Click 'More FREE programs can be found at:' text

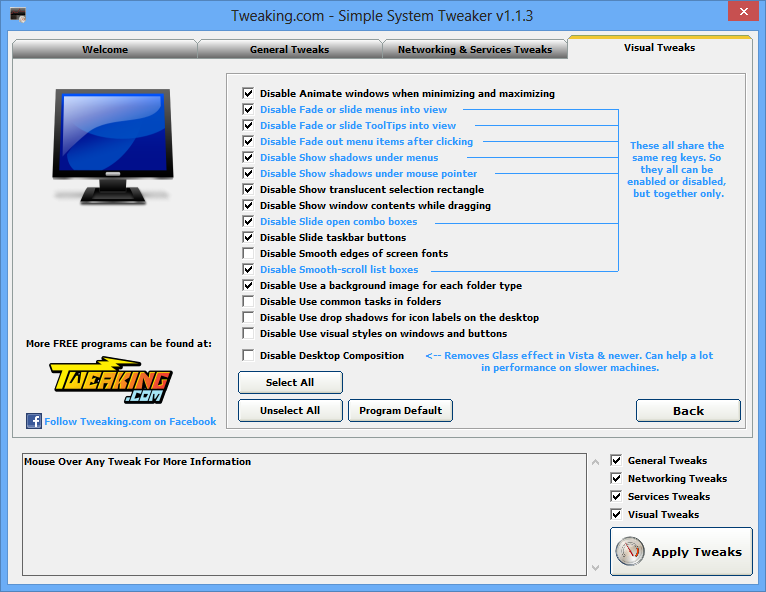[119, 343]
